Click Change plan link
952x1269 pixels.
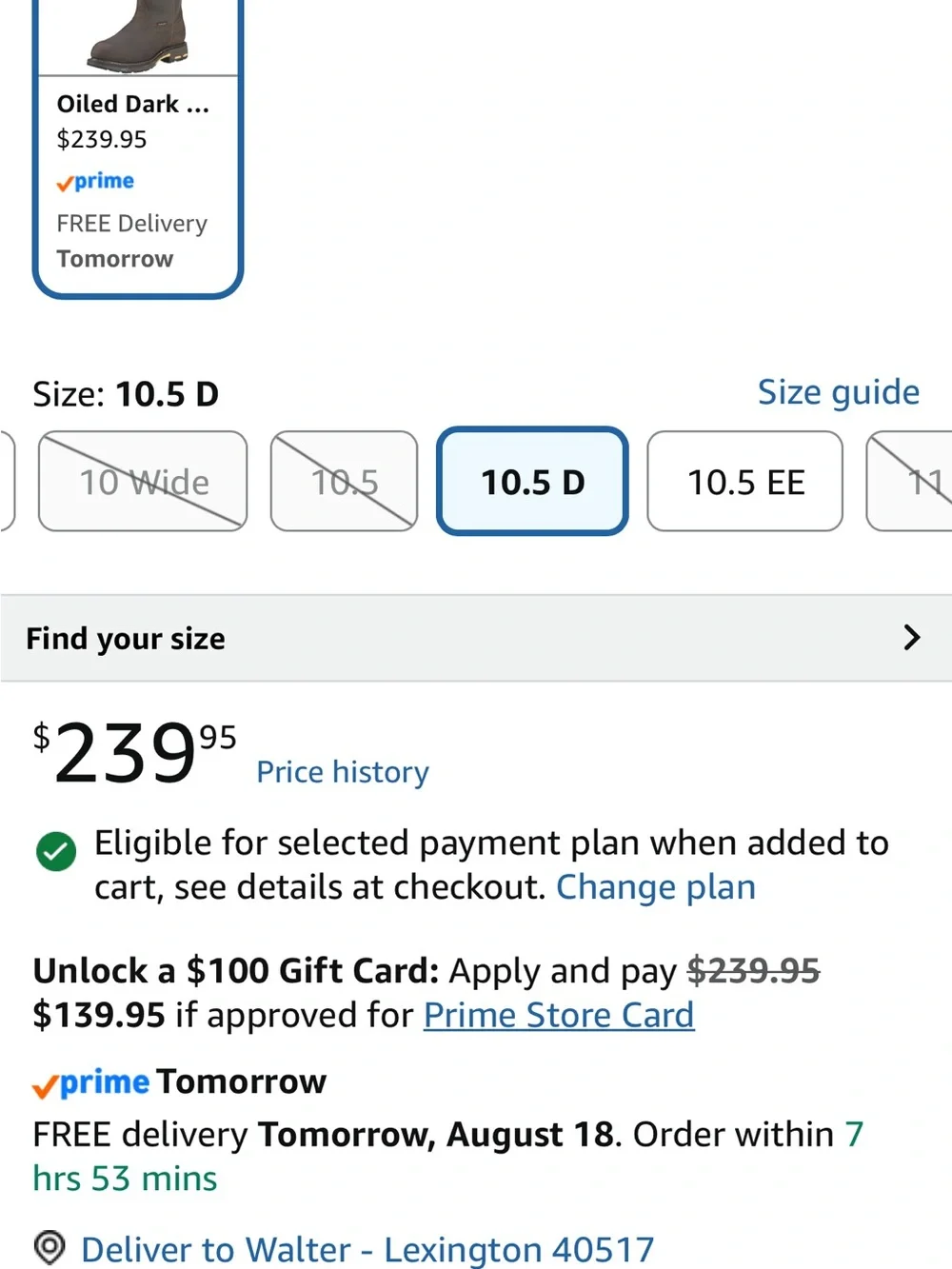tap(656, 886)
